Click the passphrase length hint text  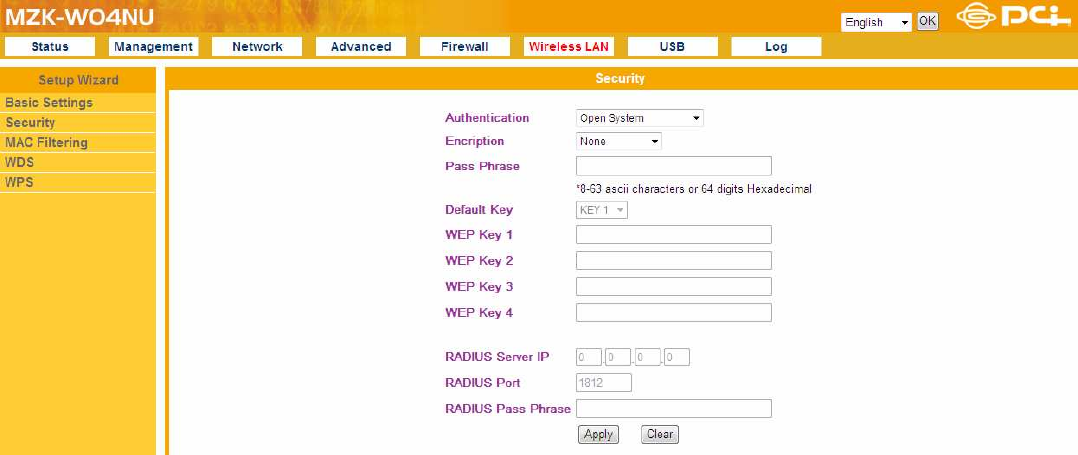(x=694, y=188)
